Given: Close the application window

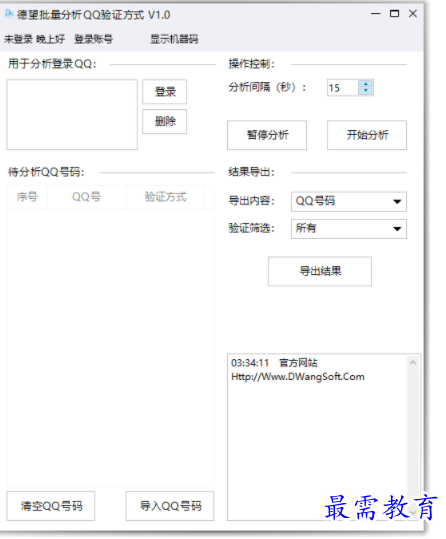Looking at the screenshot, I should [x=413, y=14].
